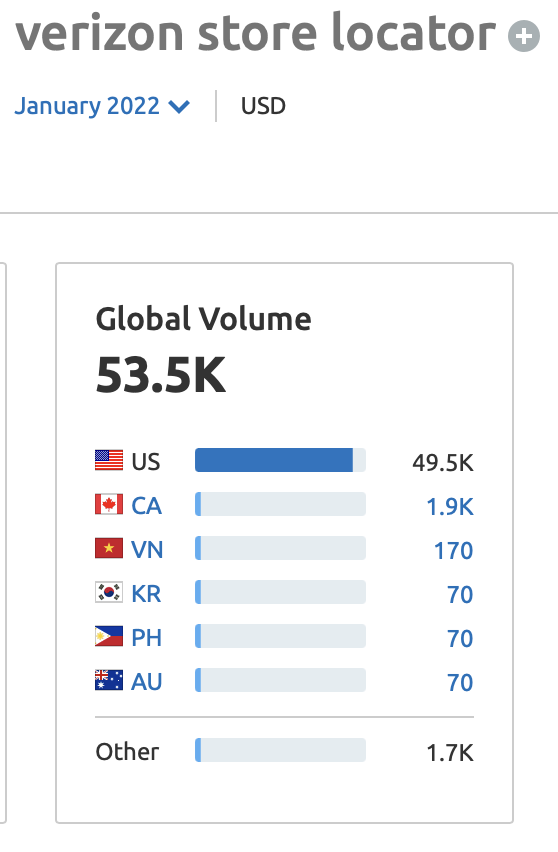Click the 170 volume value for Vietnam
Image resolution: width=558 pixels, height=852 pixels.
(x=454, y=551)
